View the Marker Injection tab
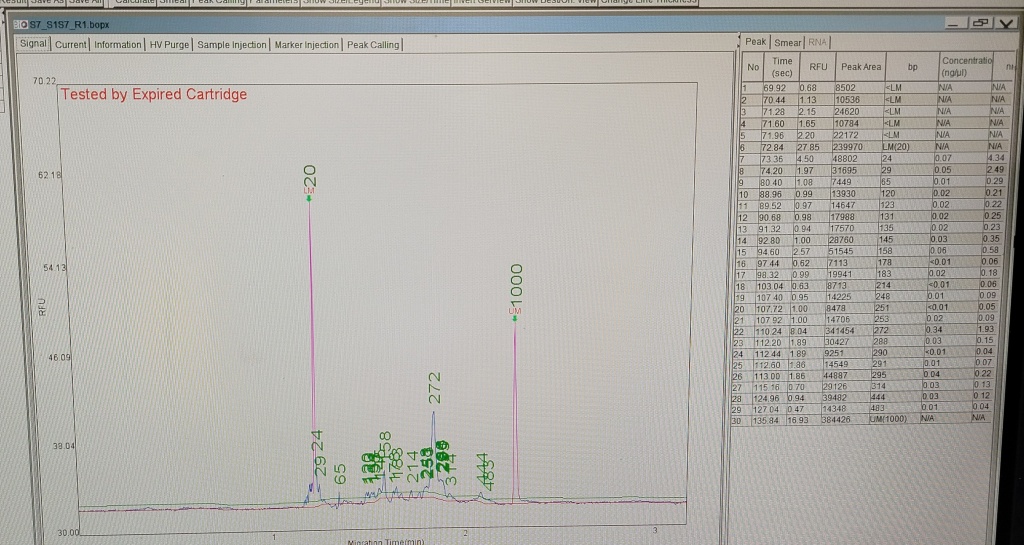The image size is (1024, 545). point(307,44)
